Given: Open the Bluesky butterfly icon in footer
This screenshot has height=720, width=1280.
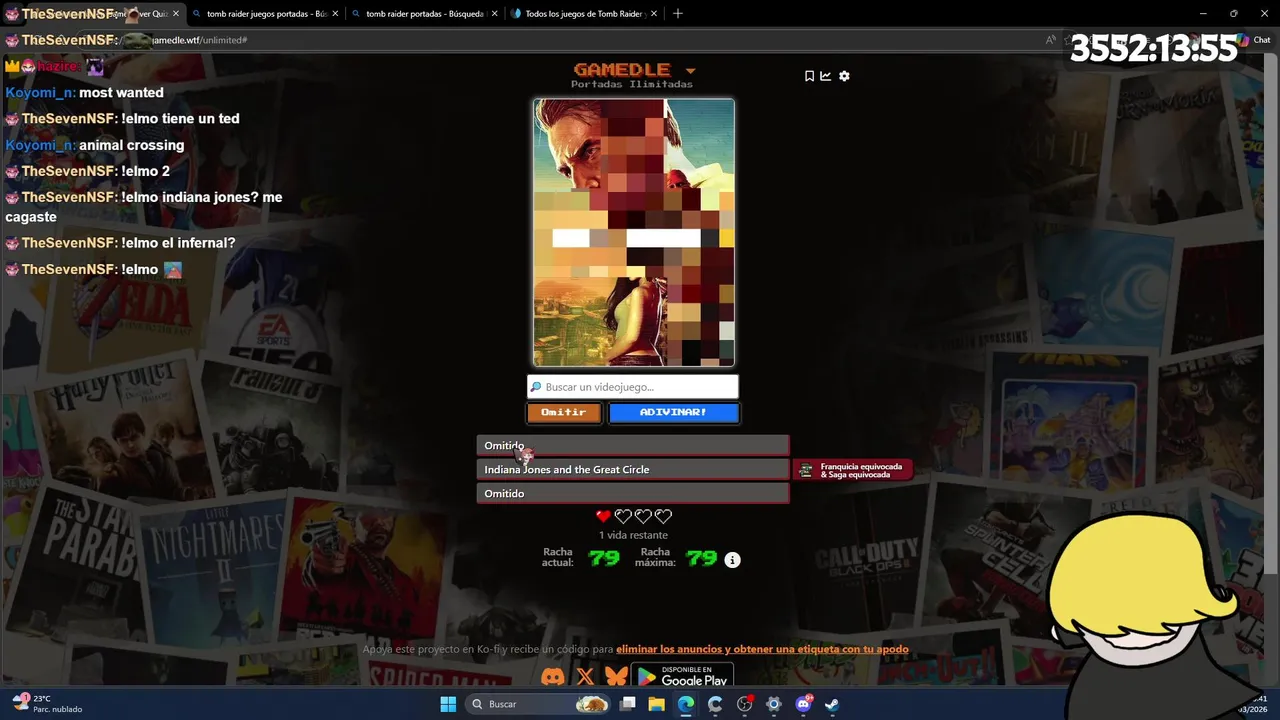Looking at the screenshot, I should point(616,677).
